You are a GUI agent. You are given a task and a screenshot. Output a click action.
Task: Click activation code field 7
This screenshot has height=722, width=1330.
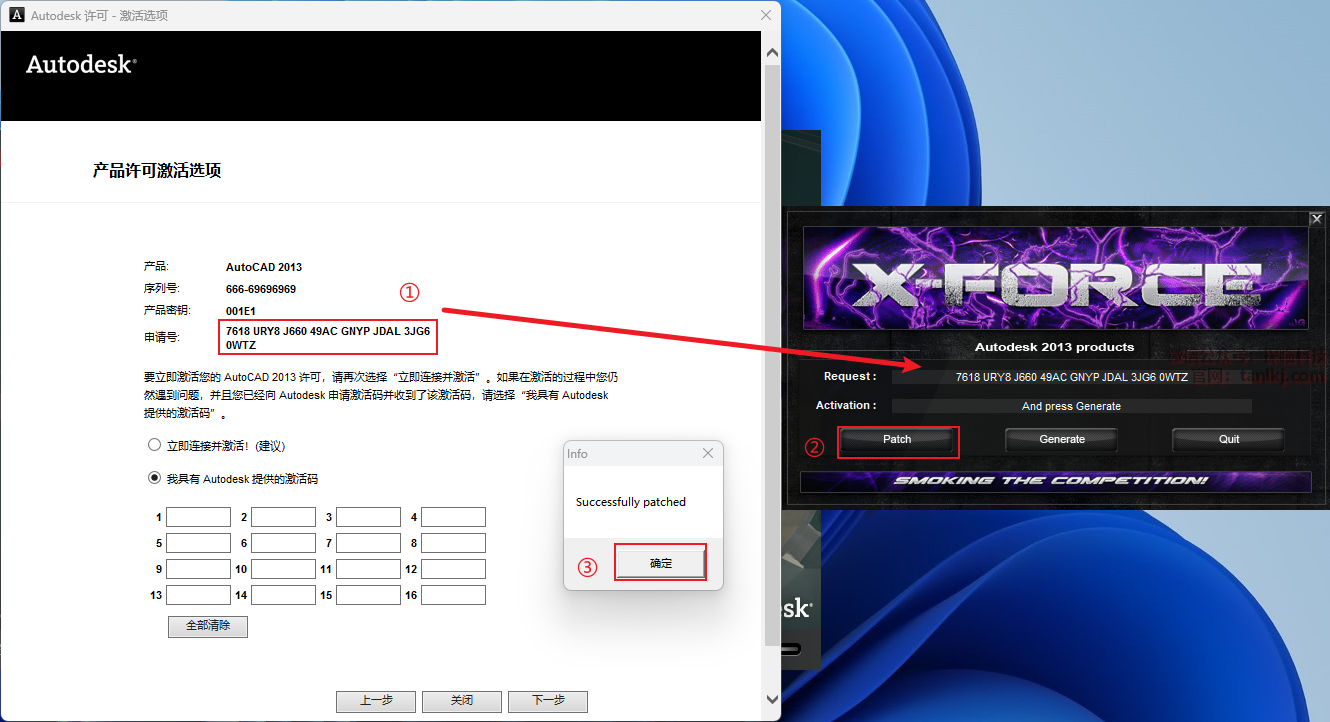(368, 543)
